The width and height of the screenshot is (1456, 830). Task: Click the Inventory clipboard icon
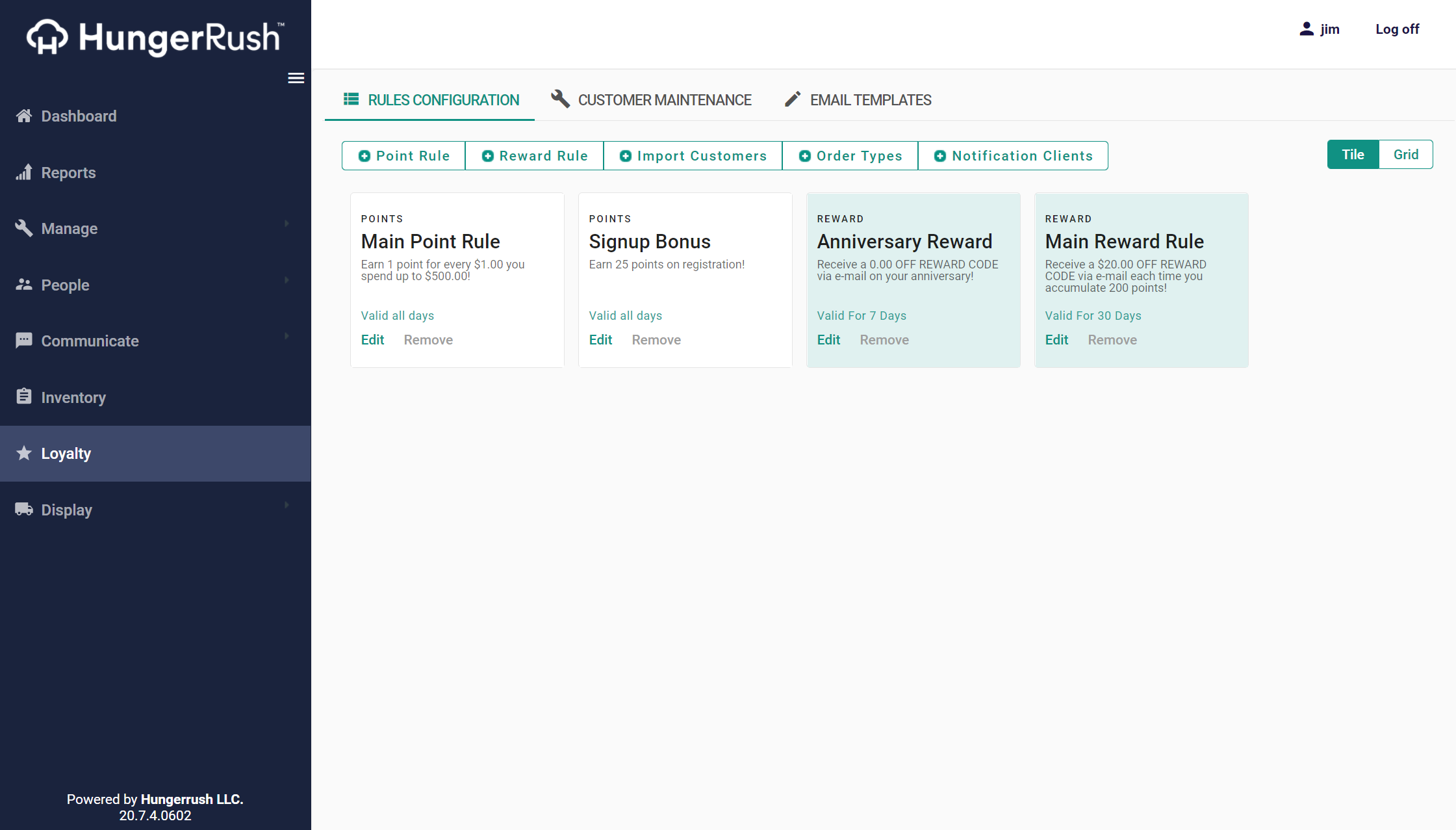click(24, 396)
